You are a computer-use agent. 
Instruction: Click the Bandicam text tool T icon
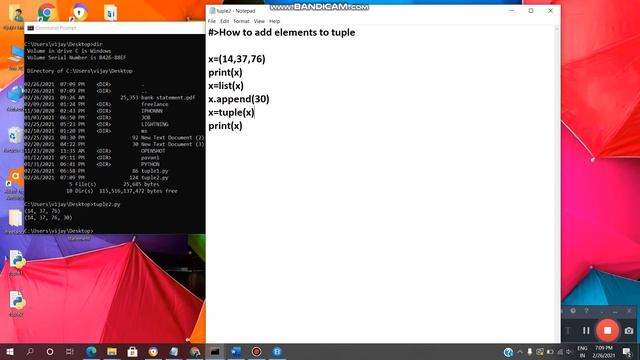[x=568, y=331]
